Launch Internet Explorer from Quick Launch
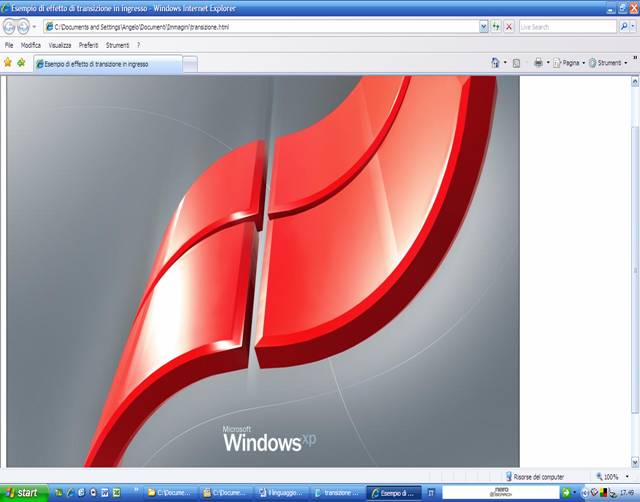640x502 pixels. coord(70,493)
